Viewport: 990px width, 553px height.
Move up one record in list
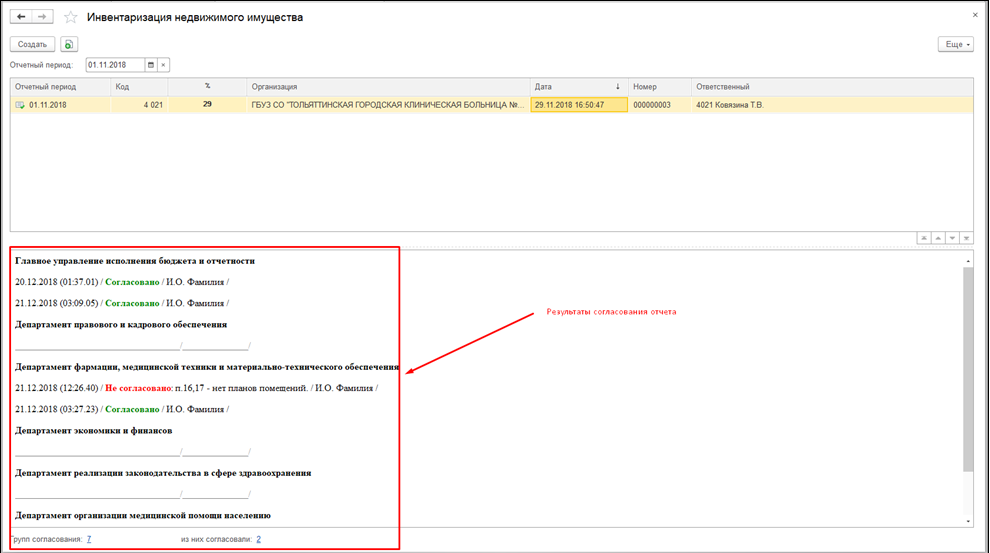pos(939,238)
